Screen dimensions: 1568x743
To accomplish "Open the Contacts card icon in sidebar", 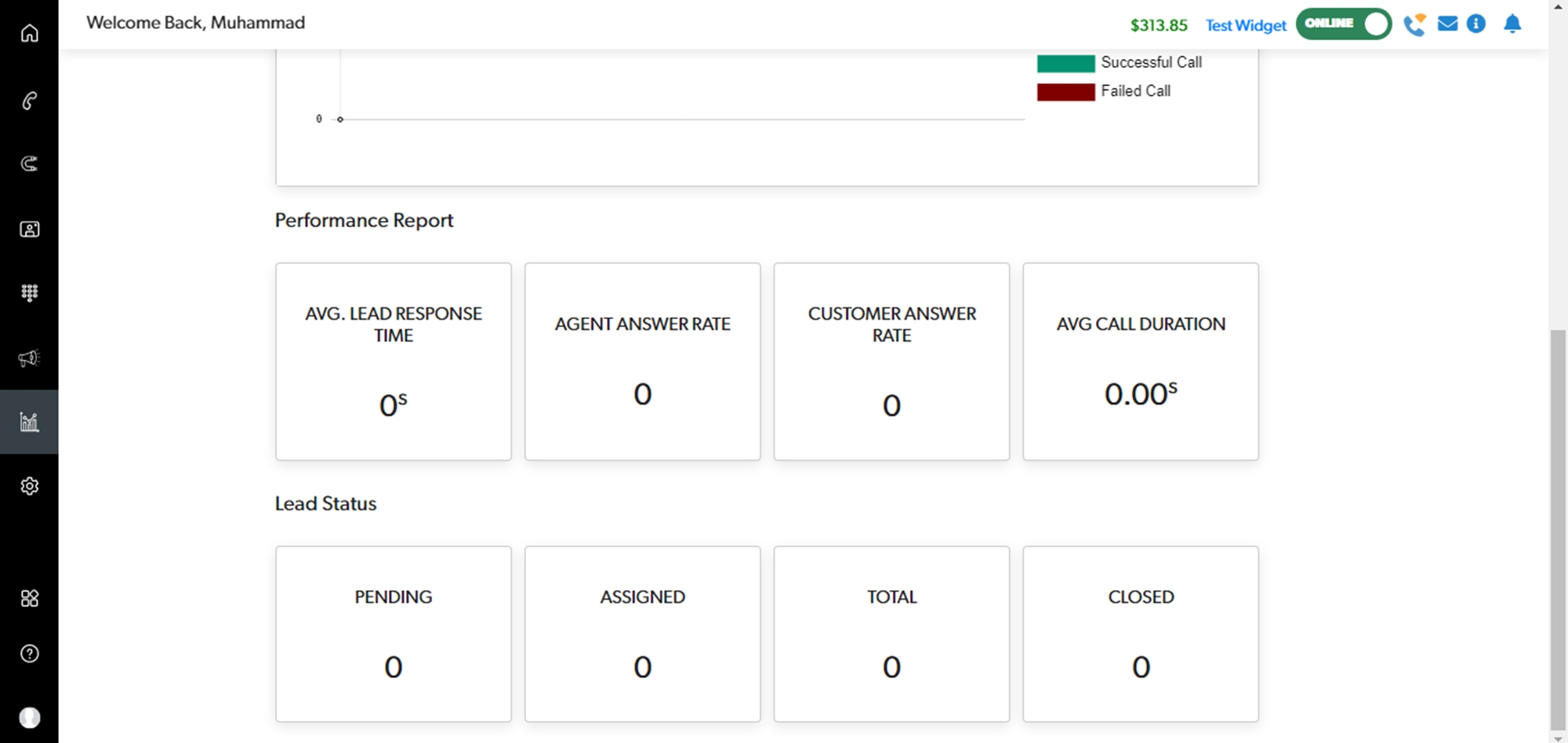I will (29, 230).
